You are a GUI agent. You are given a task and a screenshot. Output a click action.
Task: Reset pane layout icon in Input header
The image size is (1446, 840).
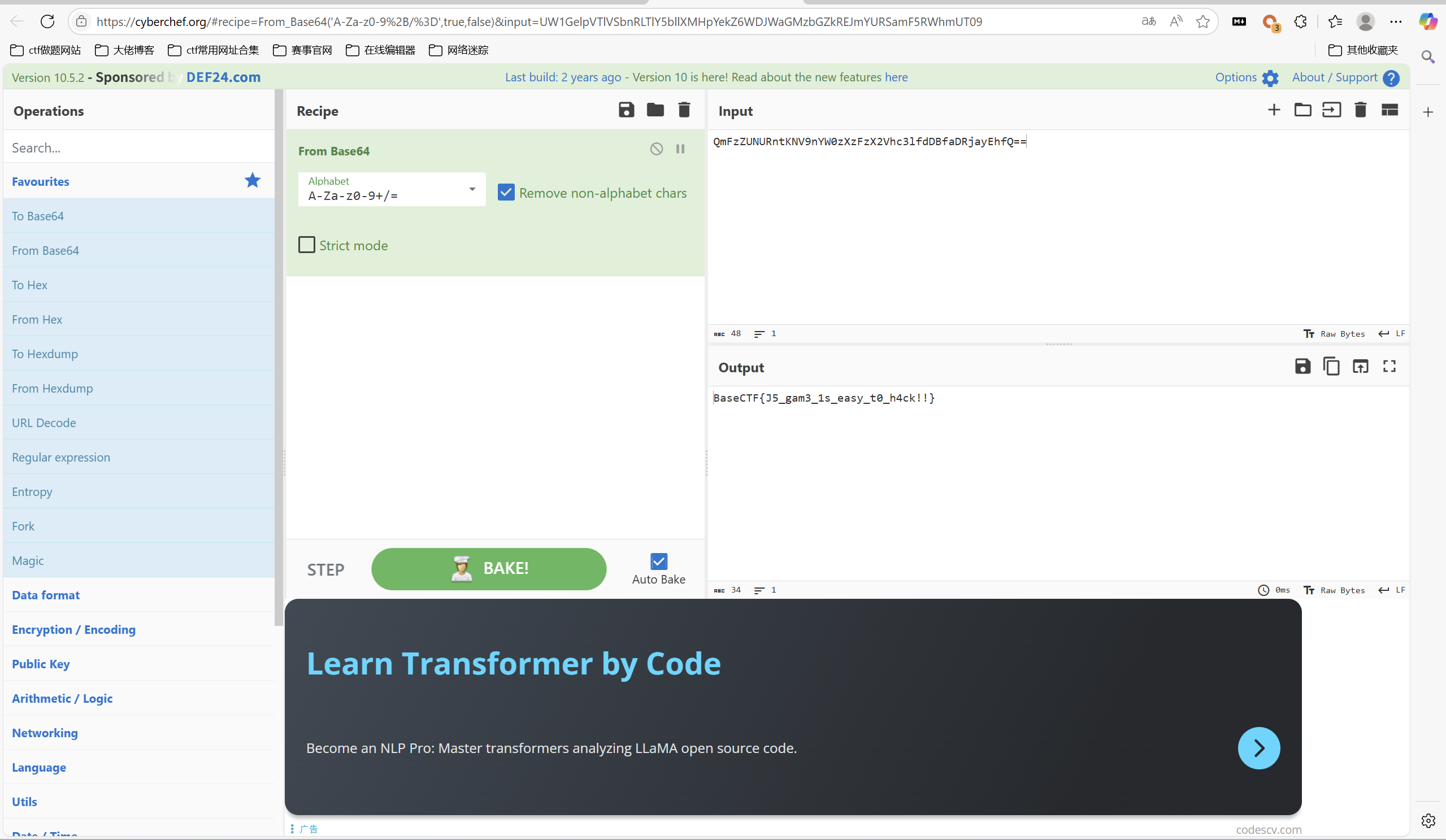coord(1389,110)
